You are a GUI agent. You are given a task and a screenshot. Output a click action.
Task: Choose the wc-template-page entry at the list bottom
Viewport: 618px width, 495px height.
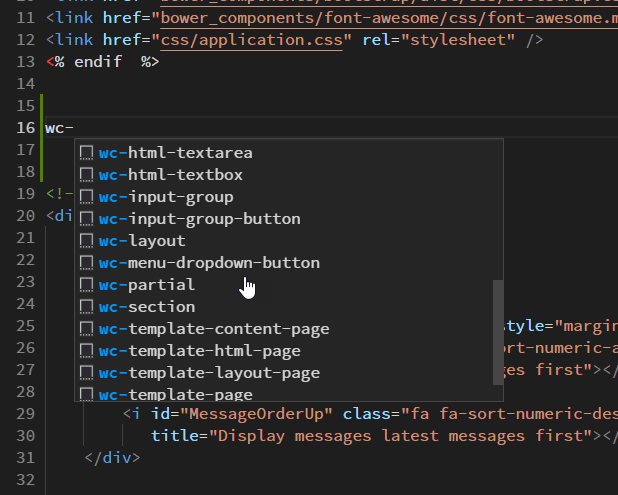[x=284, y=393]
